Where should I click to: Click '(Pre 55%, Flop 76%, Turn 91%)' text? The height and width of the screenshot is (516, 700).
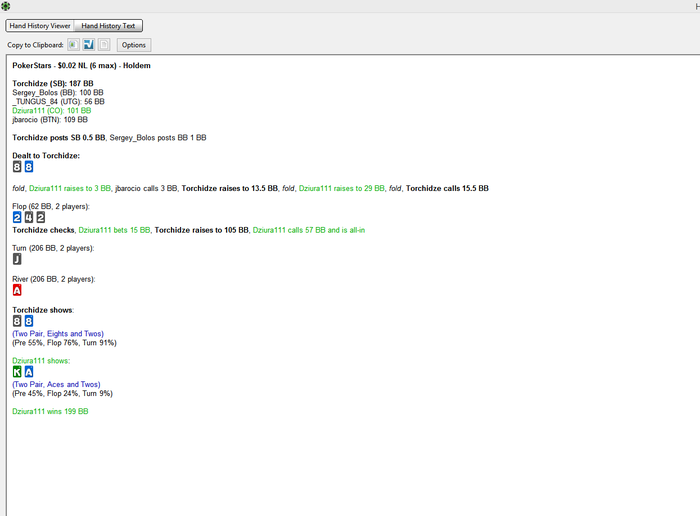coord(64,343)
